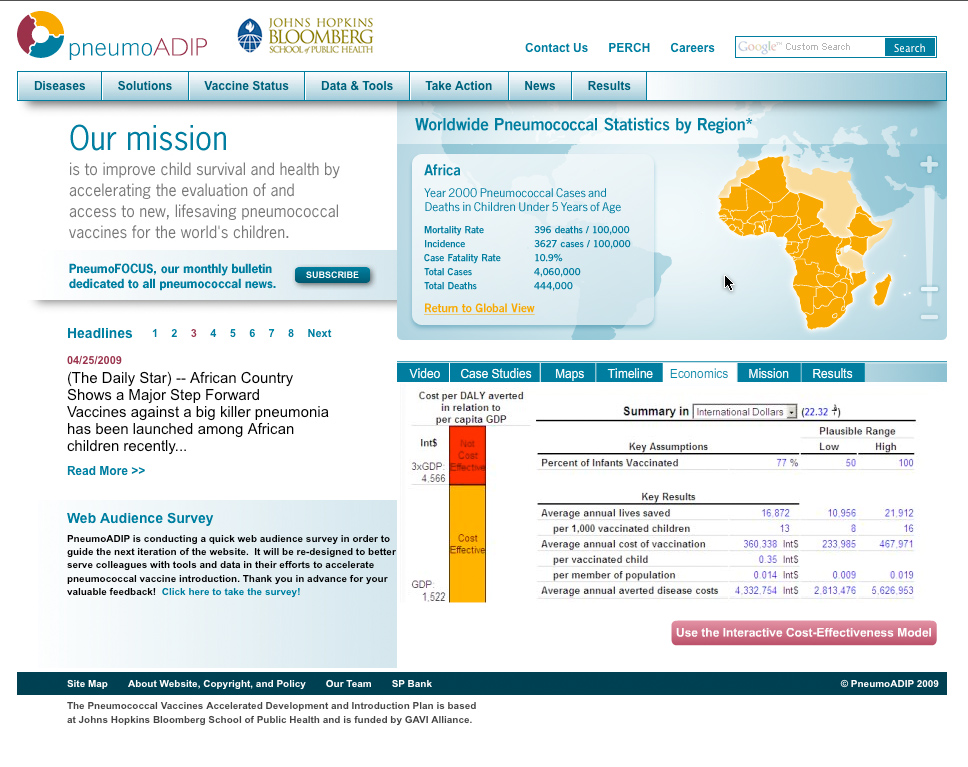Open the Summary currency dropdown
Image resolution: width=968 pixels, height=767 pixels.
coord(745,412)
